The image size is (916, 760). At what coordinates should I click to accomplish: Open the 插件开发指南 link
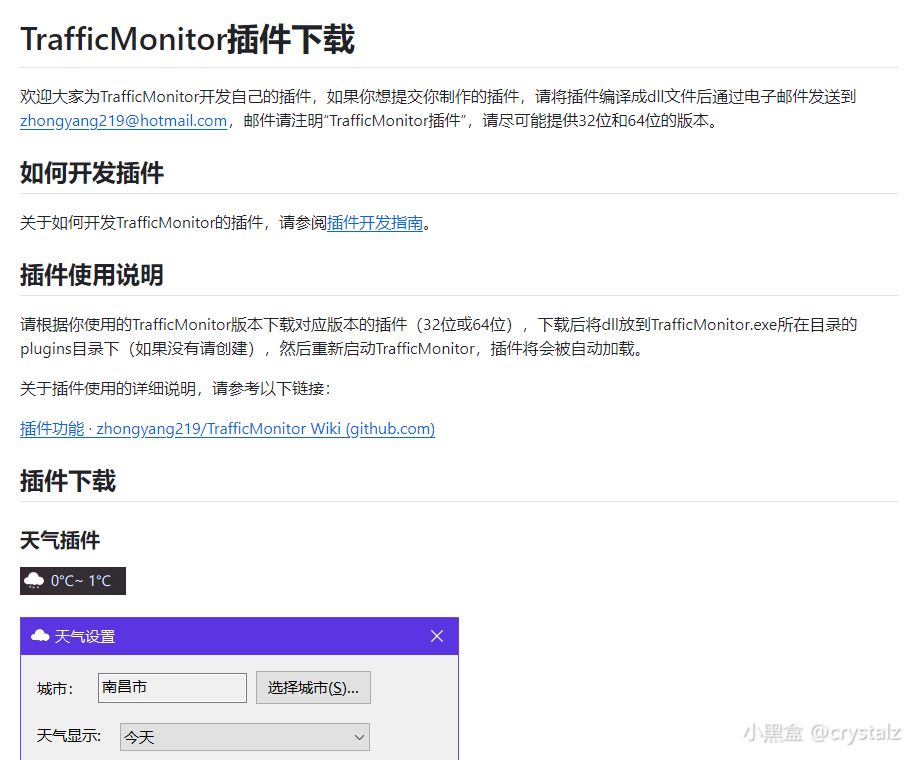[x=375, y=223]
